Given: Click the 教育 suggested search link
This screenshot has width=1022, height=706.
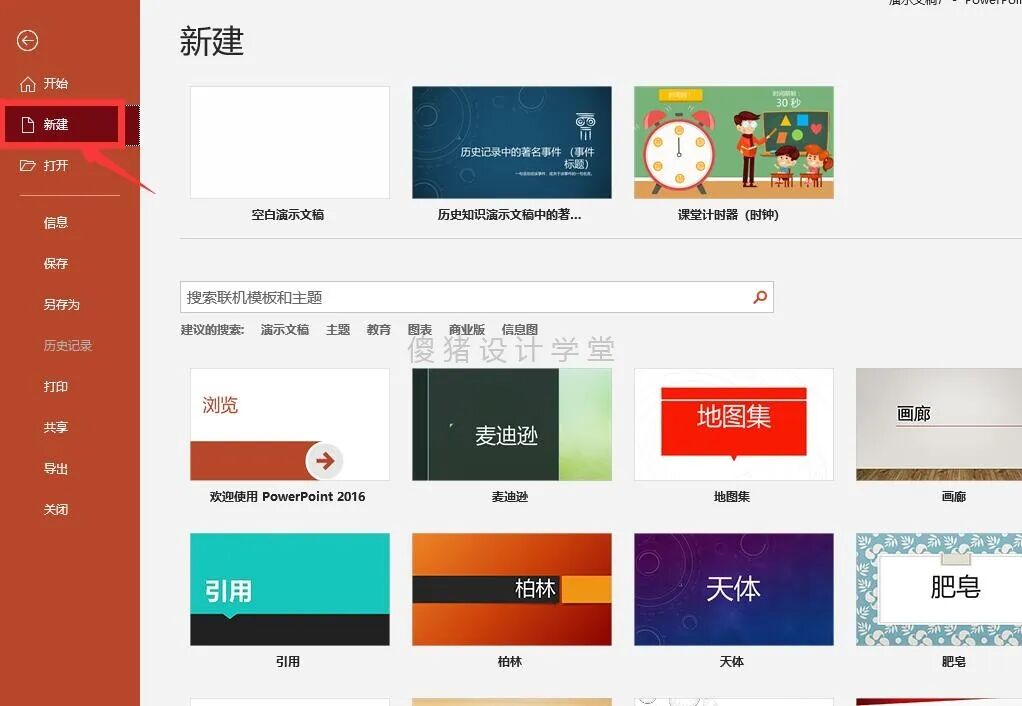Looking at the screenshot, I should coord(378,329).
